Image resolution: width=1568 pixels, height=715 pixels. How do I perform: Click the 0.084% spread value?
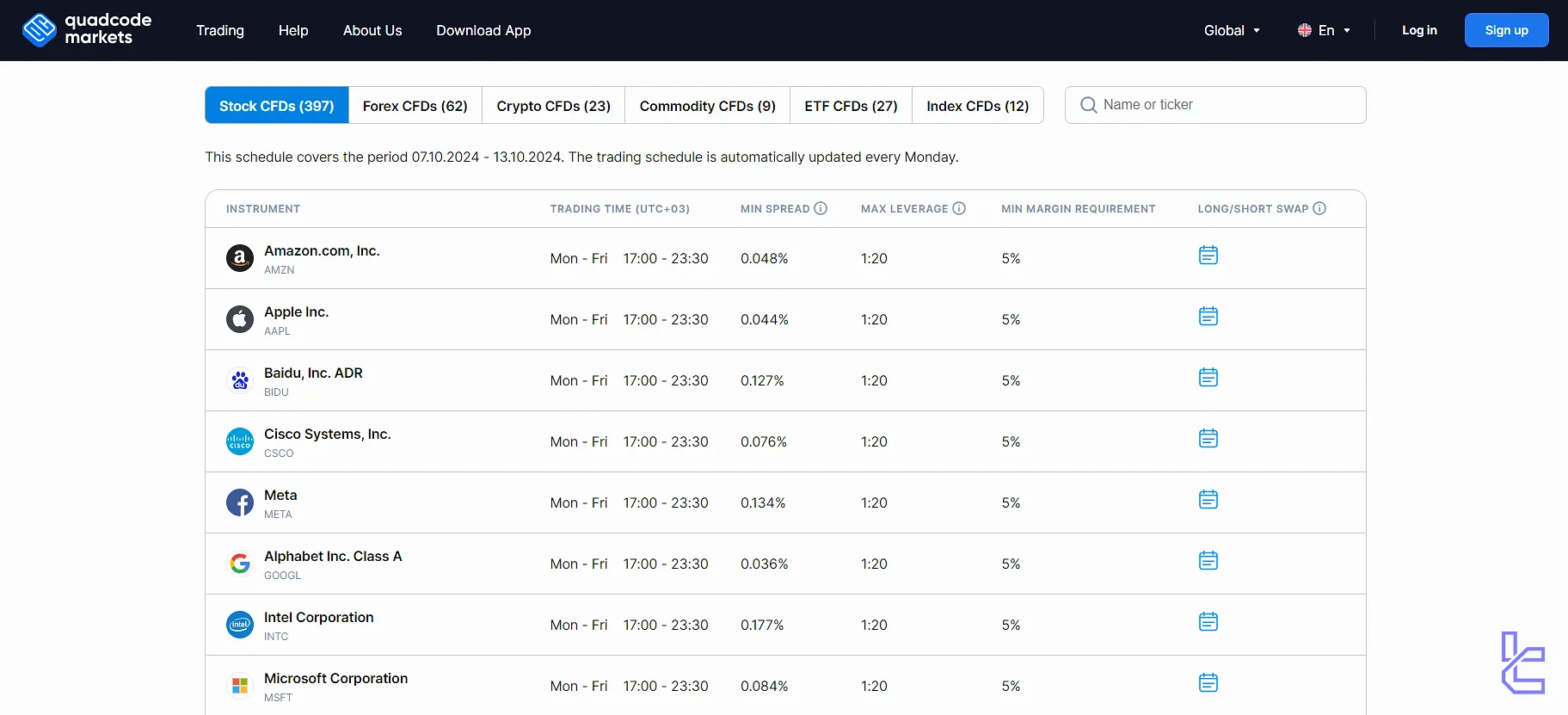pyautogui.click(x=765, y=686)
